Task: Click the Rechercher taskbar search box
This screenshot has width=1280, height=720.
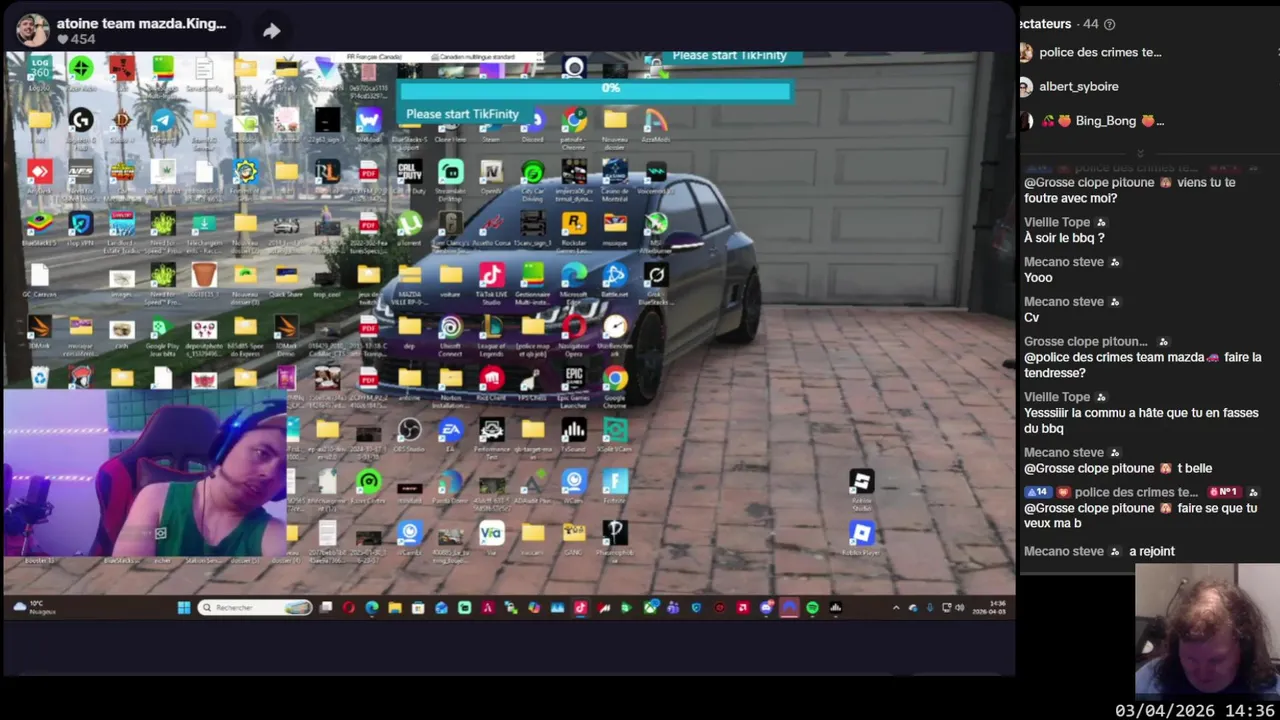Action: (x=256, y=607)
